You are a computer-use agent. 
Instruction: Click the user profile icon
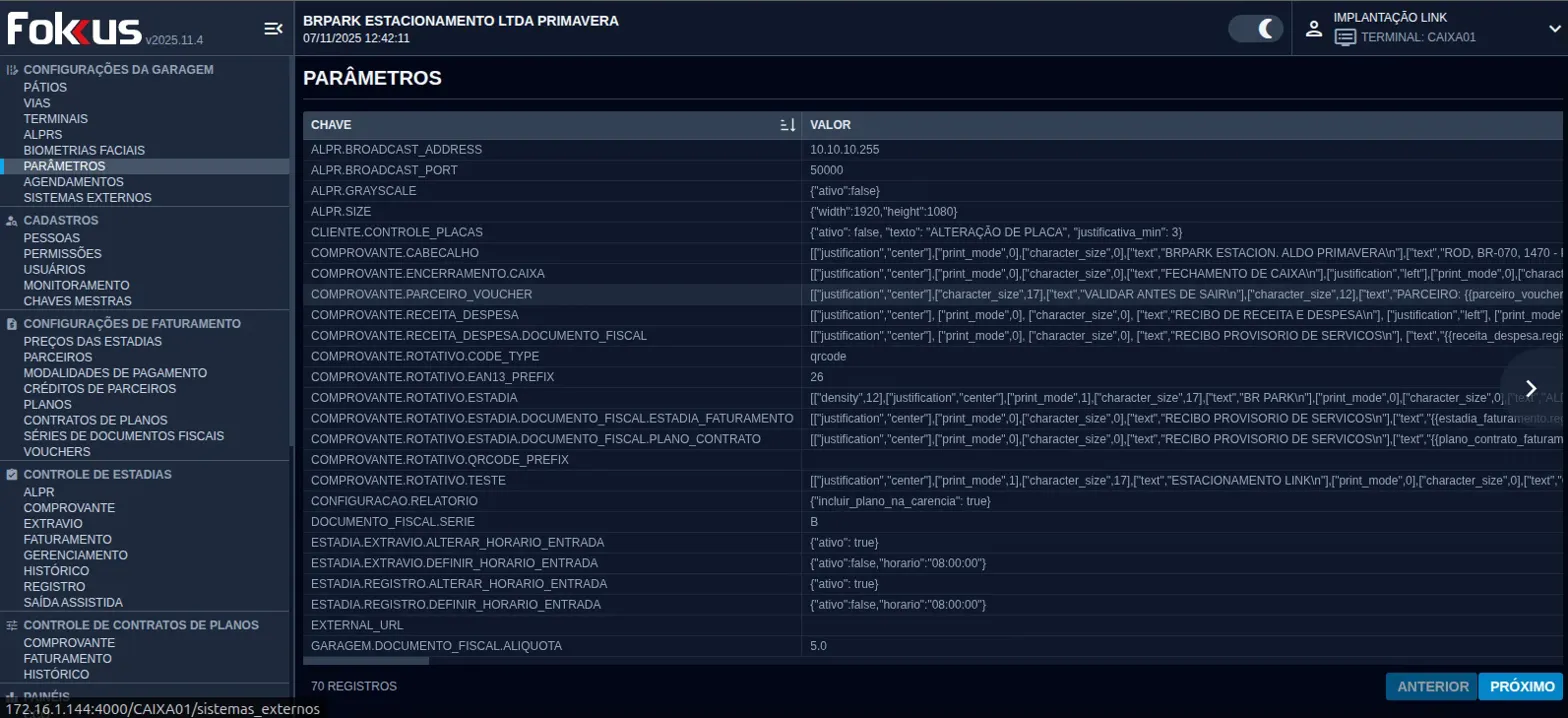click(x=1314, y=29)
